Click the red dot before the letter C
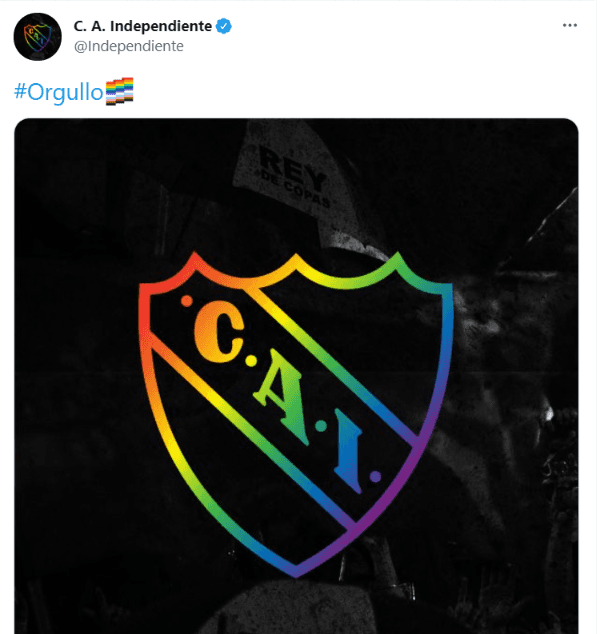 coord(186,301)
